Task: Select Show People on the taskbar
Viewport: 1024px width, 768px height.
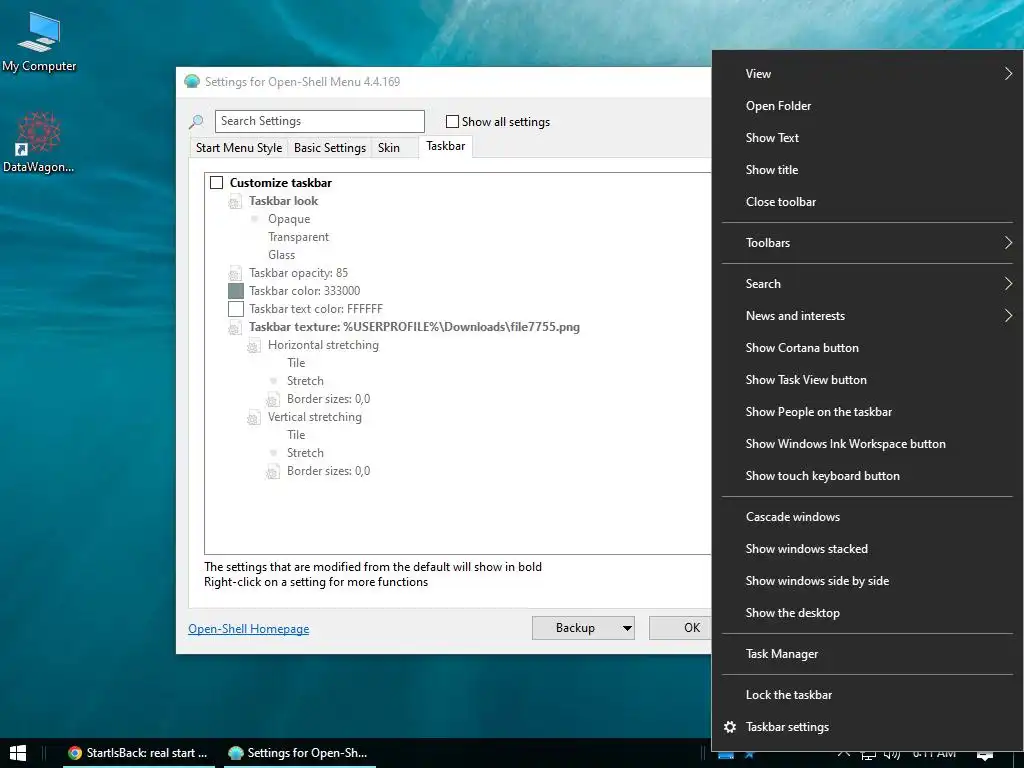Action: tap(868, 411)
